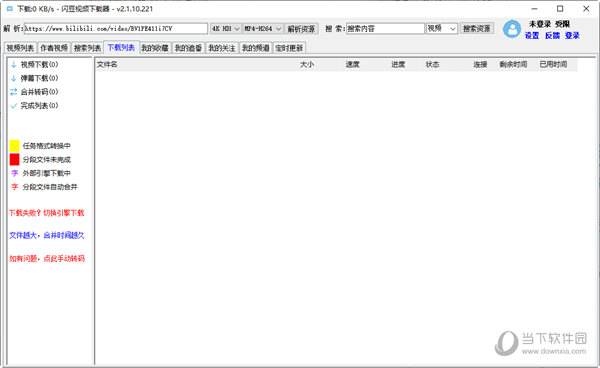The width and height of the screenshot is (600, 368).
Task: Sort by the 连接 column header
Action: click(480, 65)
